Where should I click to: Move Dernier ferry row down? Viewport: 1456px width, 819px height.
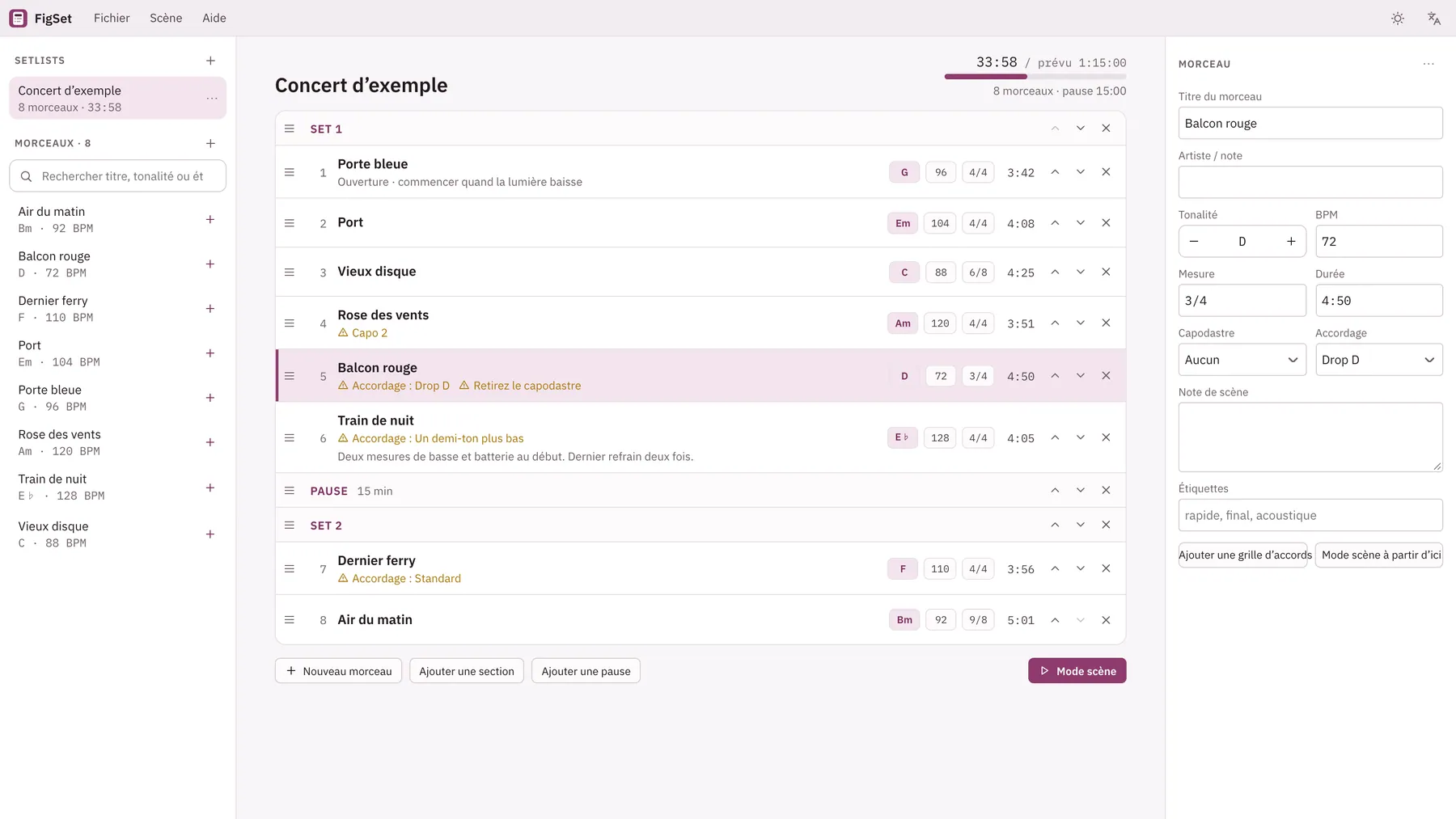coord(1080,569)
